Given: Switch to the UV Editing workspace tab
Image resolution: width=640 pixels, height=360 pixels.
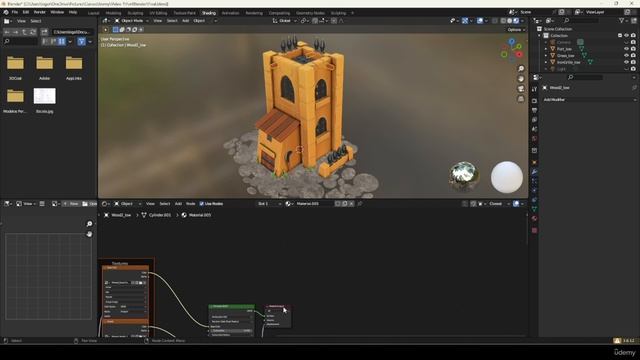Looking at the screenshot, I should (158, 13).
